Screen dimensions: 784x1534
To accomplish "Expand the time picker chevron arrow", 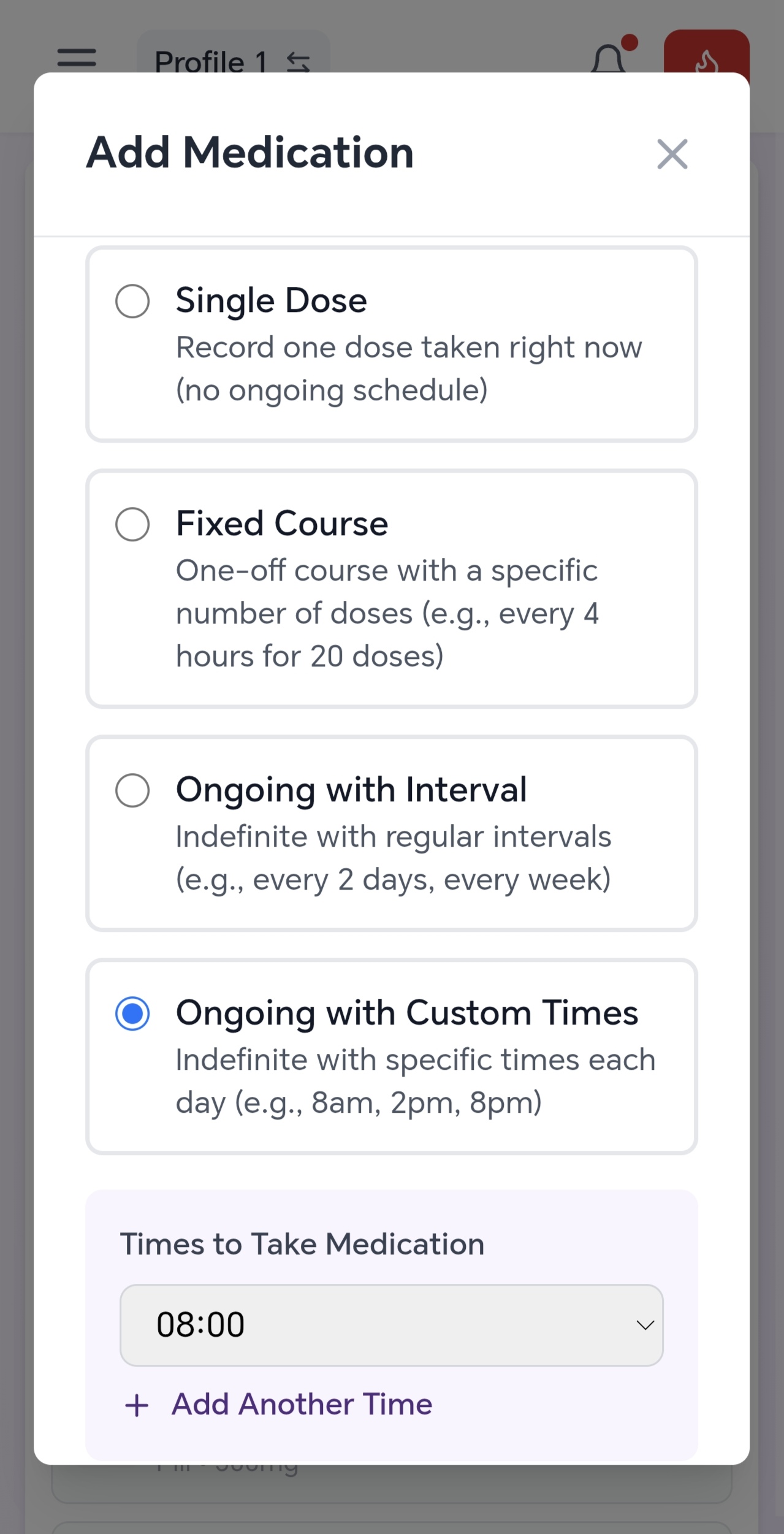I will coord(645,1326).
